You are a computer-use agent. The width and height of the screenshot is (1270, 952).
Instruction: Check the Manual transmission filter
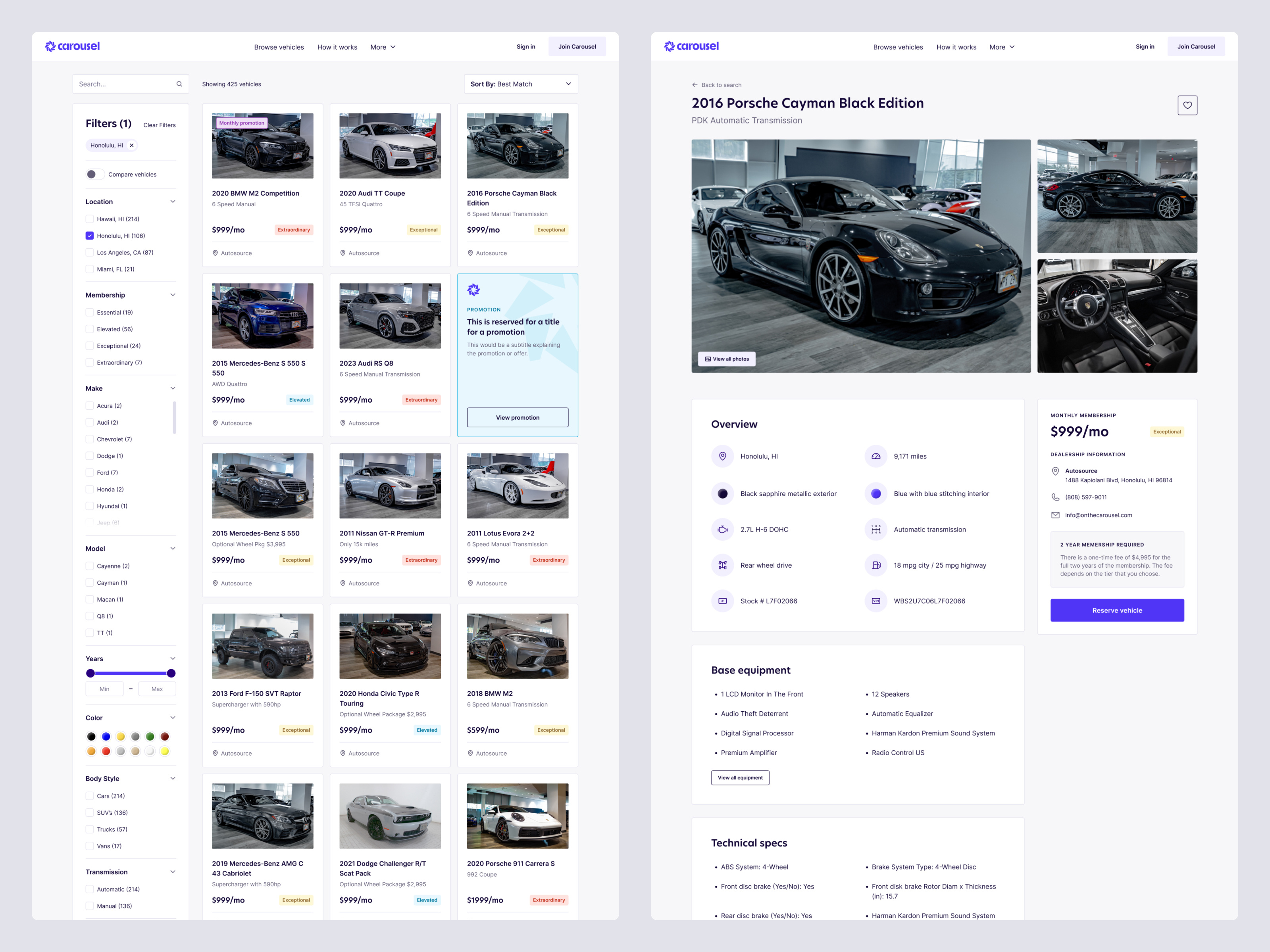90,906
